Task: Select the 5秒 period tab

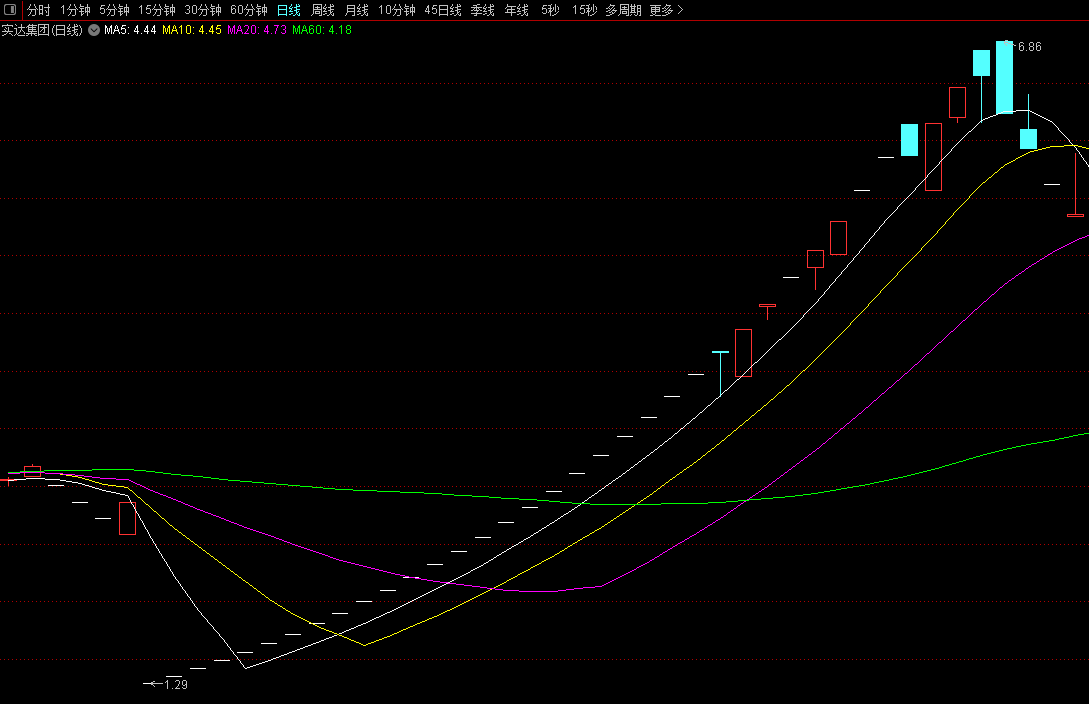Action: pyautogui.click(x=550, y=10)
